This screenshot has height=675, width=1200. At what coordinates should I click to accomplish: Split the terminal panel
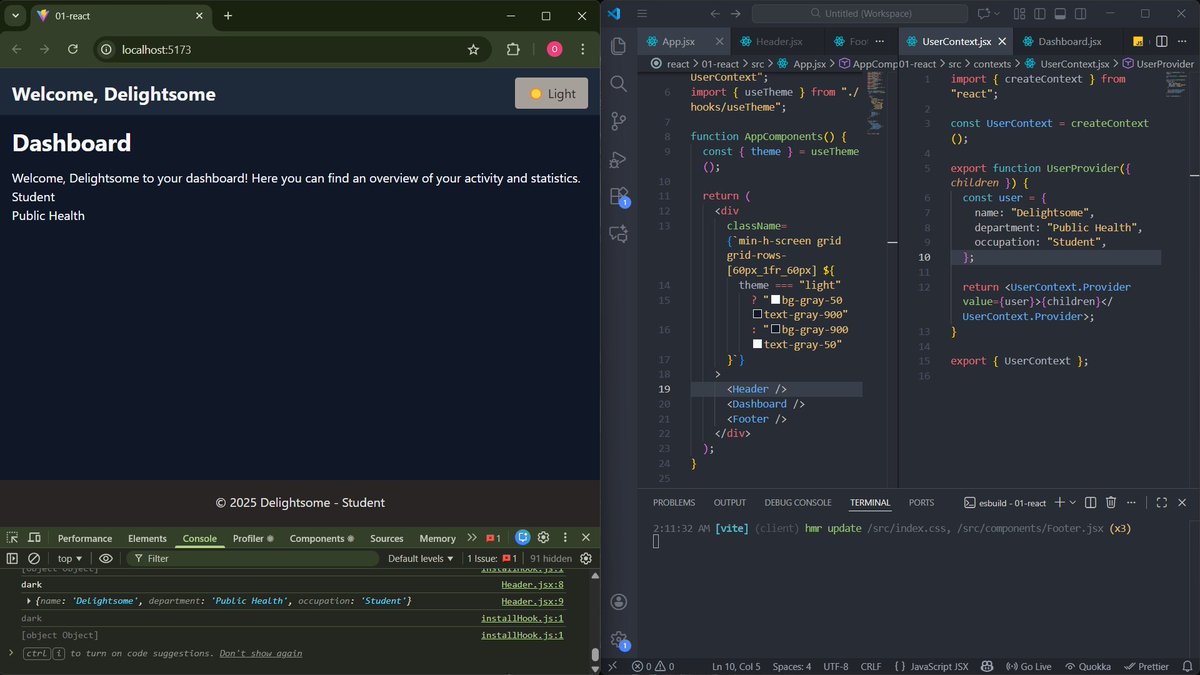[x=1091, y=502]
